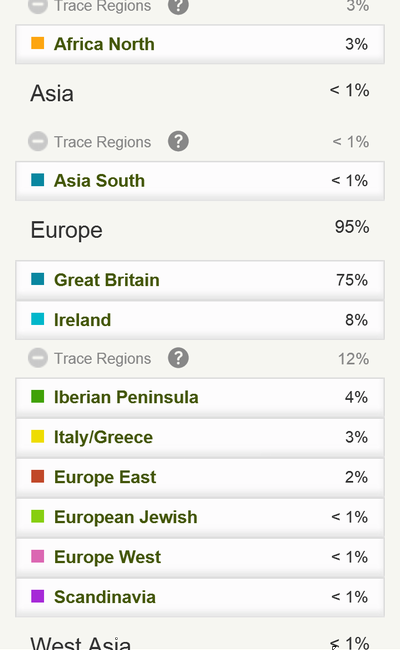Open the Africa North region

pos(200,44)
